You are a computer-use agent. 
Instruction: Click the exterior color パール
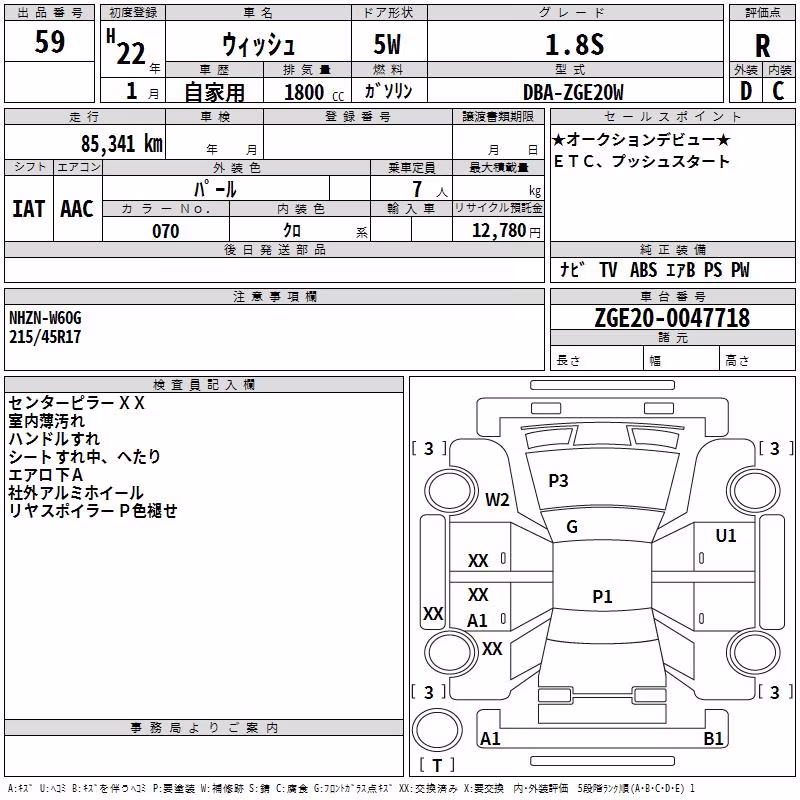click(215, 189)
